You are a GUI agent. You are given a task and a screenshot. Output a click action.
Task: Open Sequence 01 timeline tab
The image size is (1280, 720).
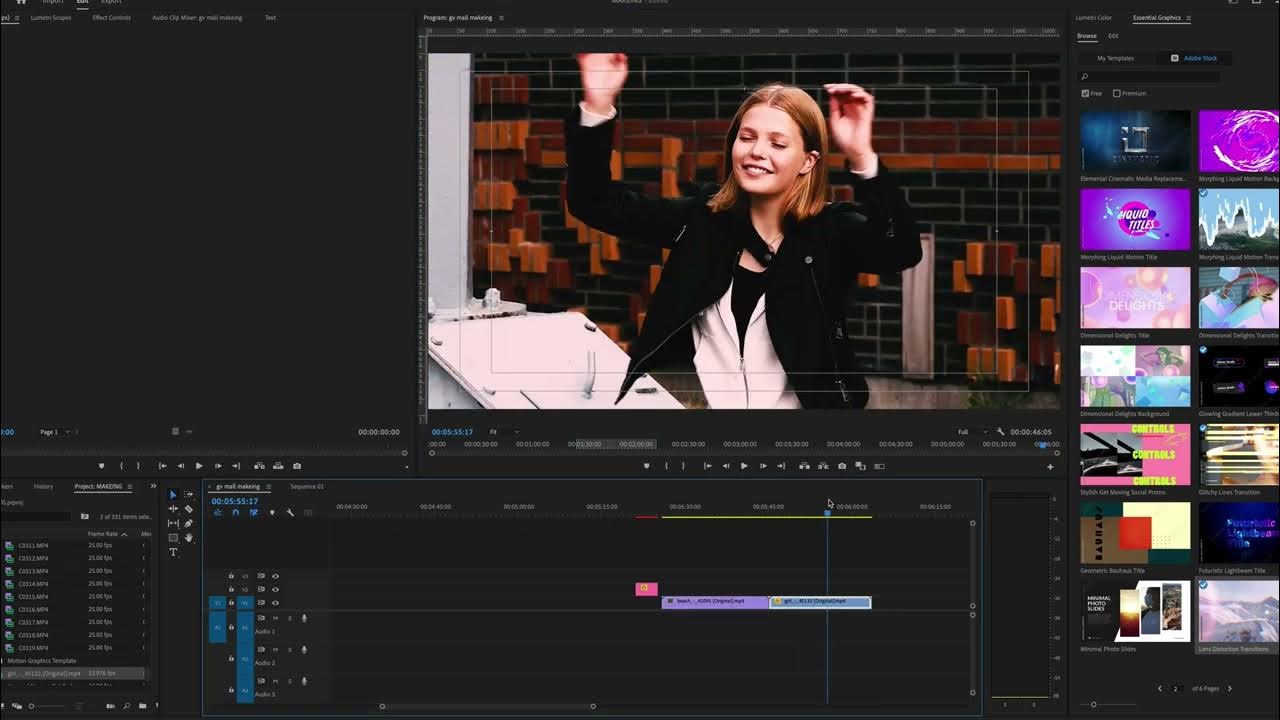306,487
